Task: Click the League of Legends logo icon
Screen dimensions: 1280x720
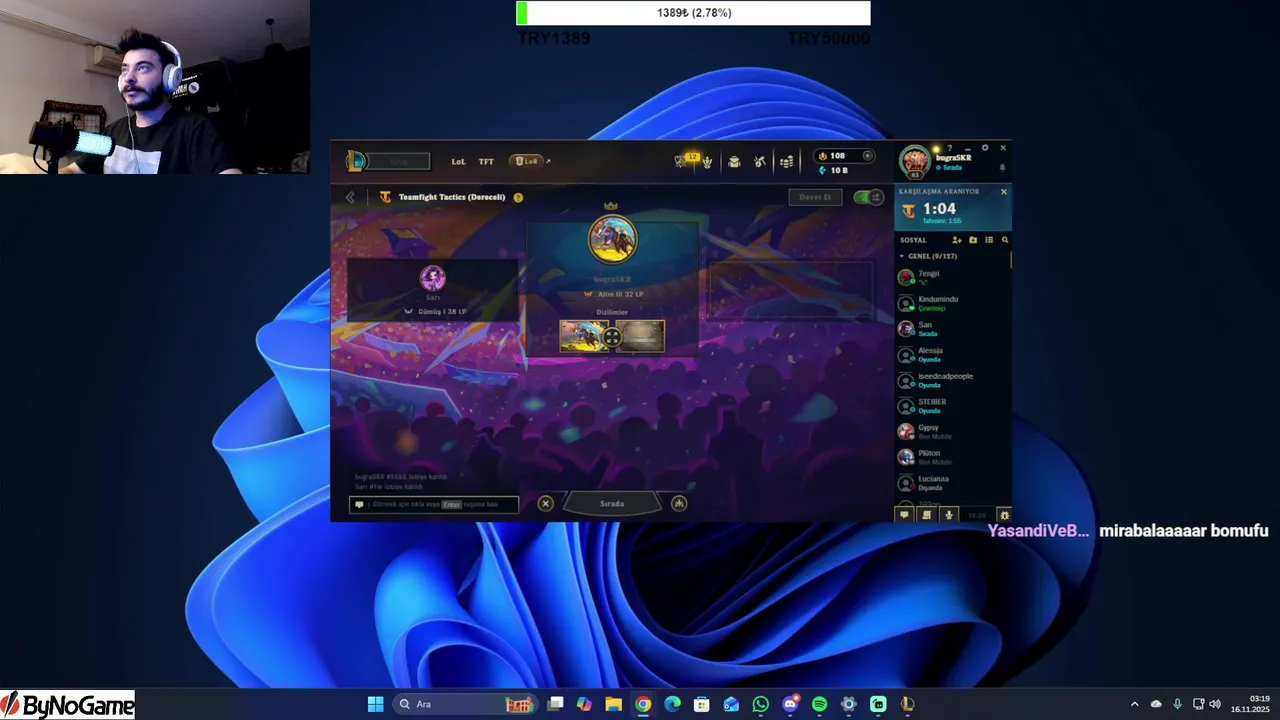Action: tap(356, 161)
